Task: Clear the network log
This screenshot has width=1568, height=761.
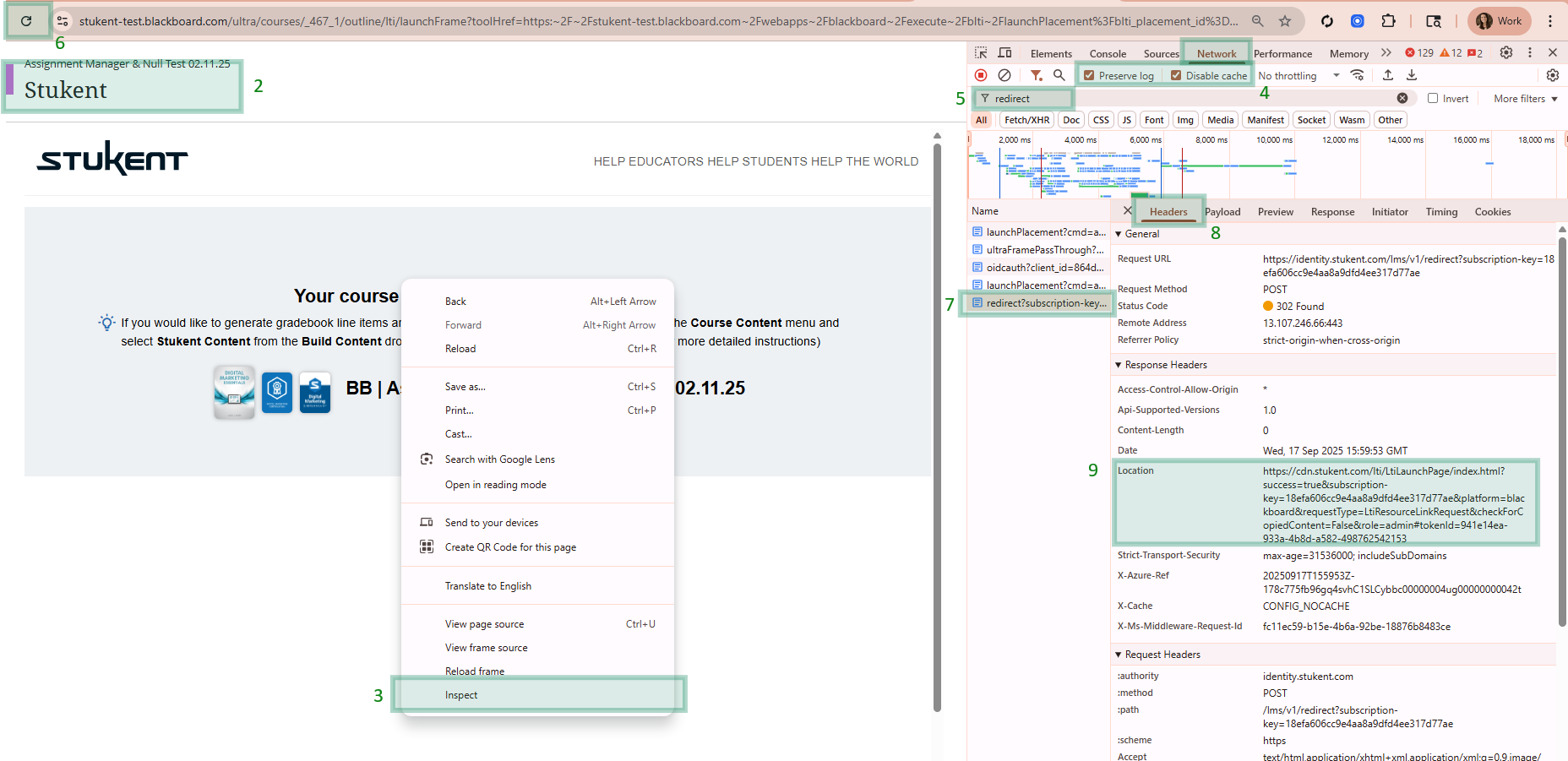Action: [x=1004, y=75]
